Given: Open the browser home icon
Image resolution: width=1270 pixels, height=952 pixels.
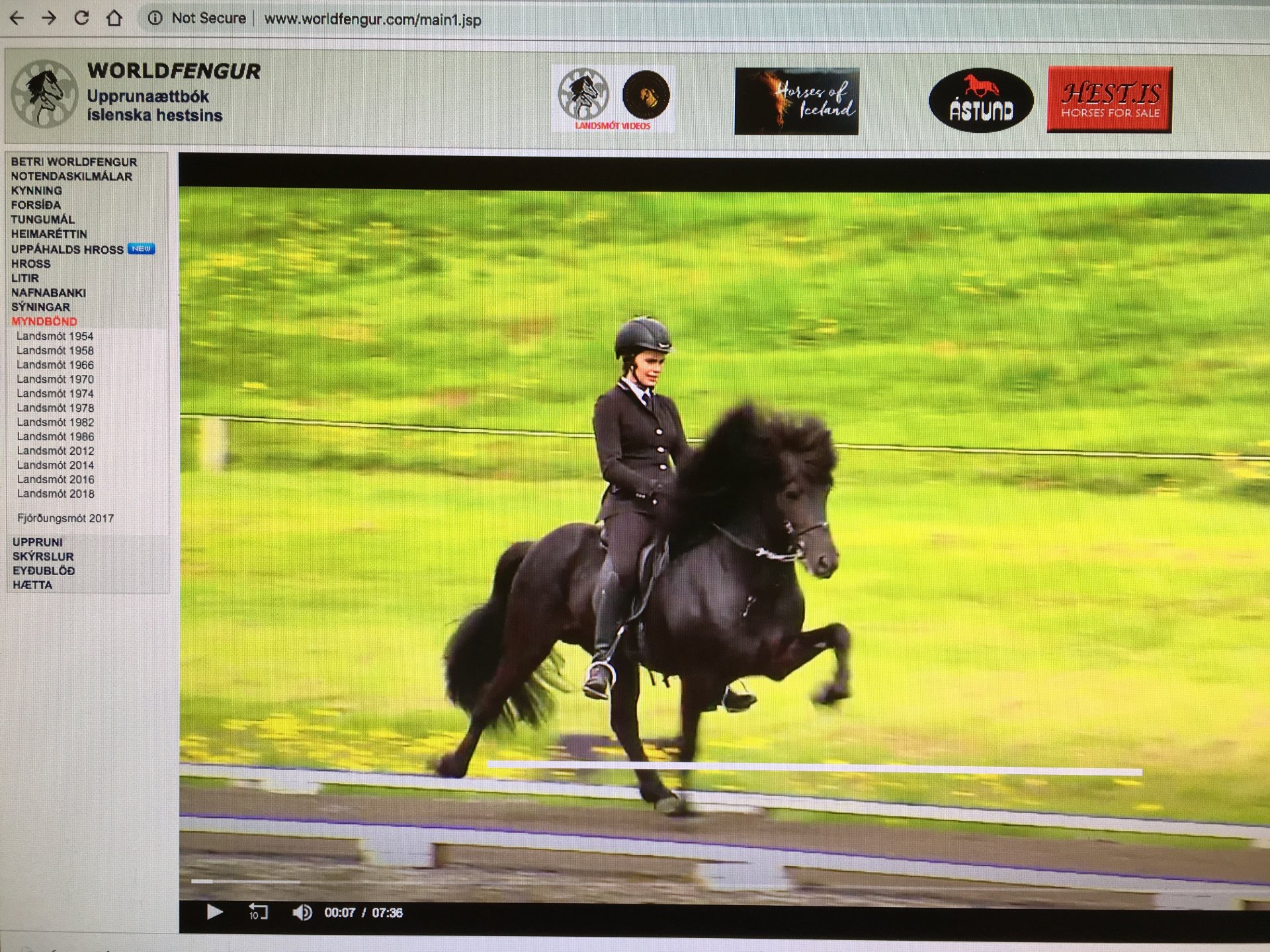Looking at the screenshot, I should click(x=114, y=18).
